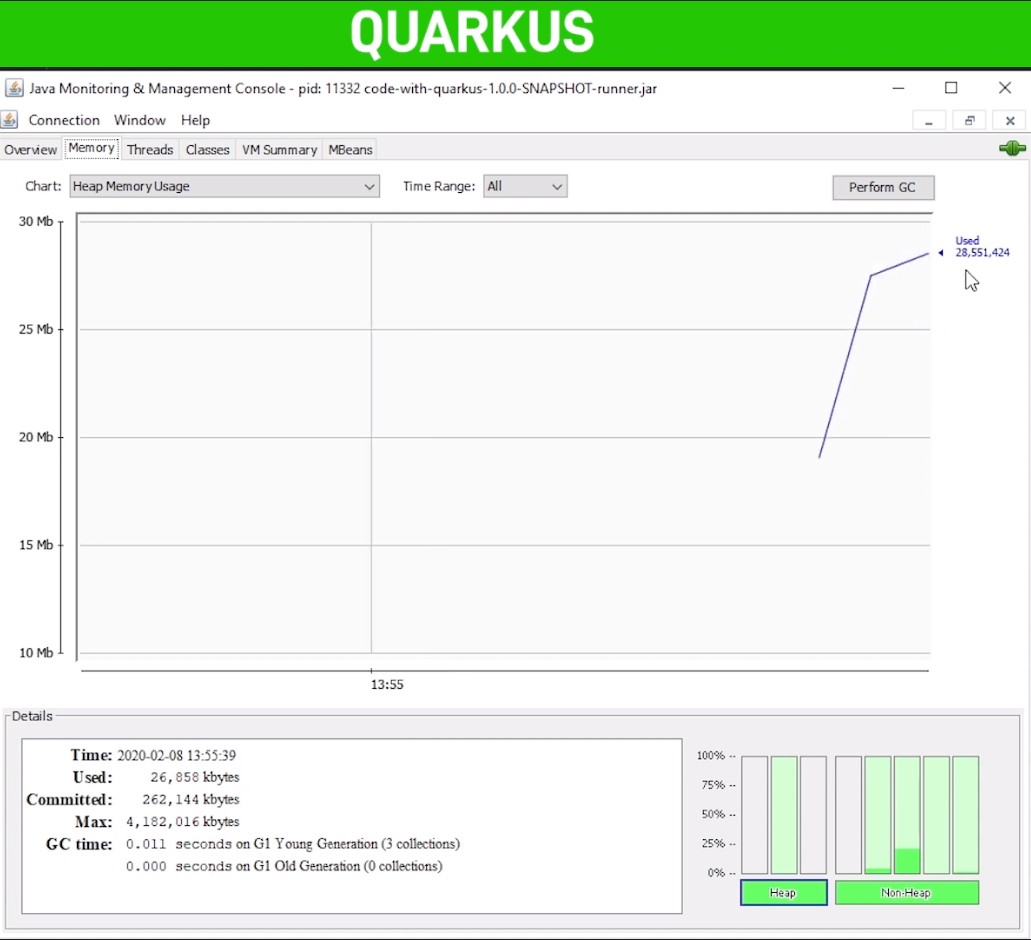1031x940 pixels.
Task: Maximize the Java Monitoring Console window
Action: (x=951, y=88)
